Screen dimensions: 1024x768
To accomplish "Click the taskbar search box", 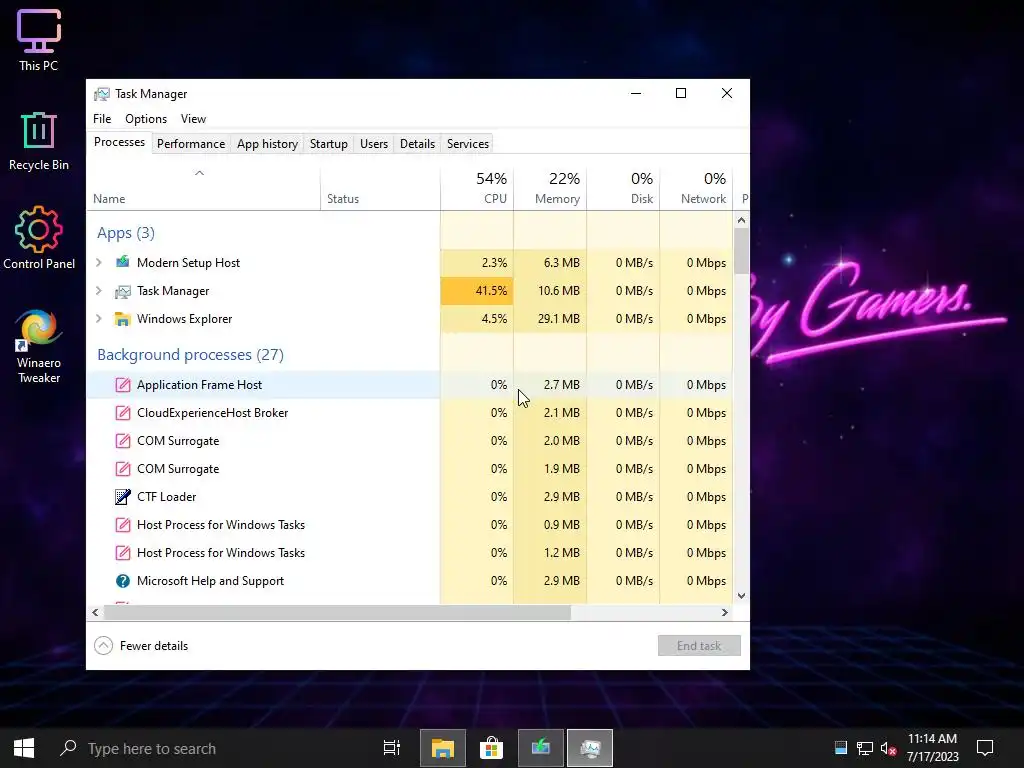I will click(x=209, y=748).
